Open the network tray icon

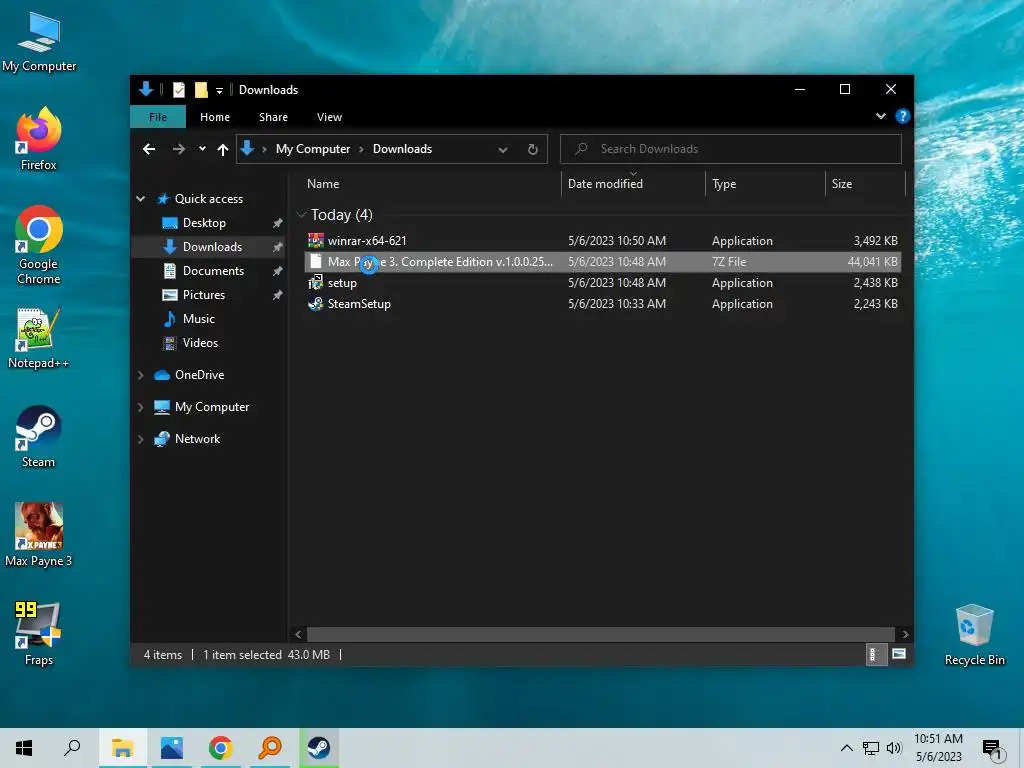click(x=871, y=748)
